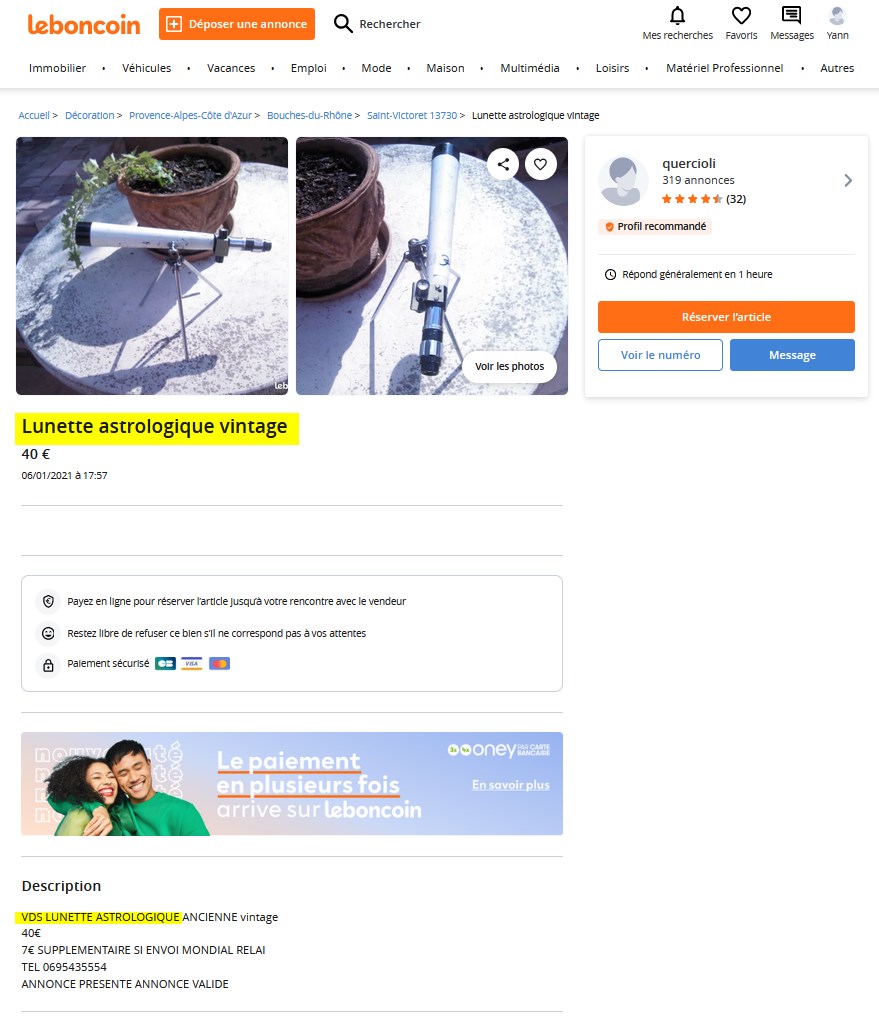The height and width of the screenshot is (1029, 879).
Task: Click seller quercioli avatar
Action: click(x=623, y=180)
